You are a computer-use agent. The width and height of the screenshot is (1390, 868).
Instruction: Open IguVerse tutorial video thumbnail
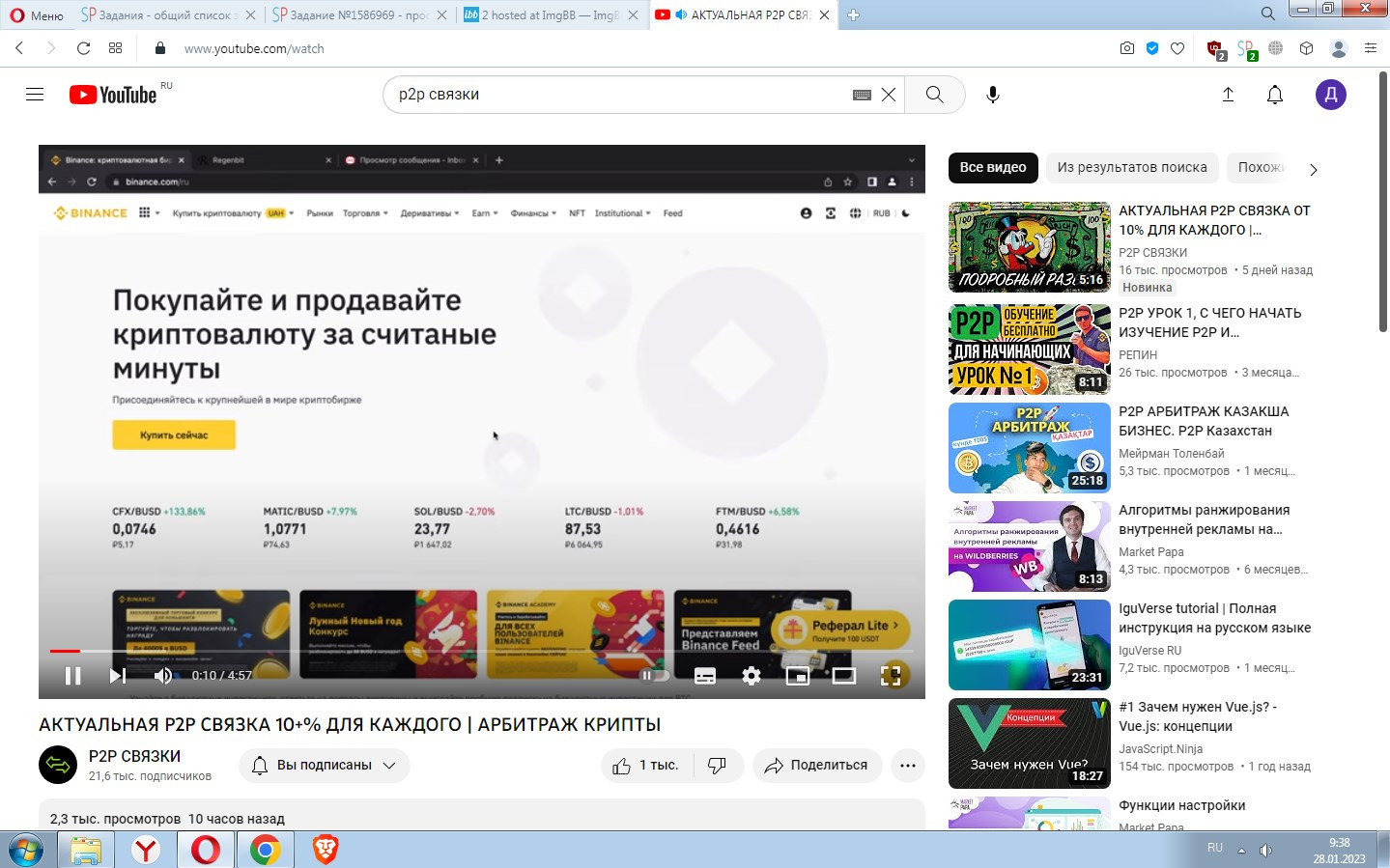1030,645
